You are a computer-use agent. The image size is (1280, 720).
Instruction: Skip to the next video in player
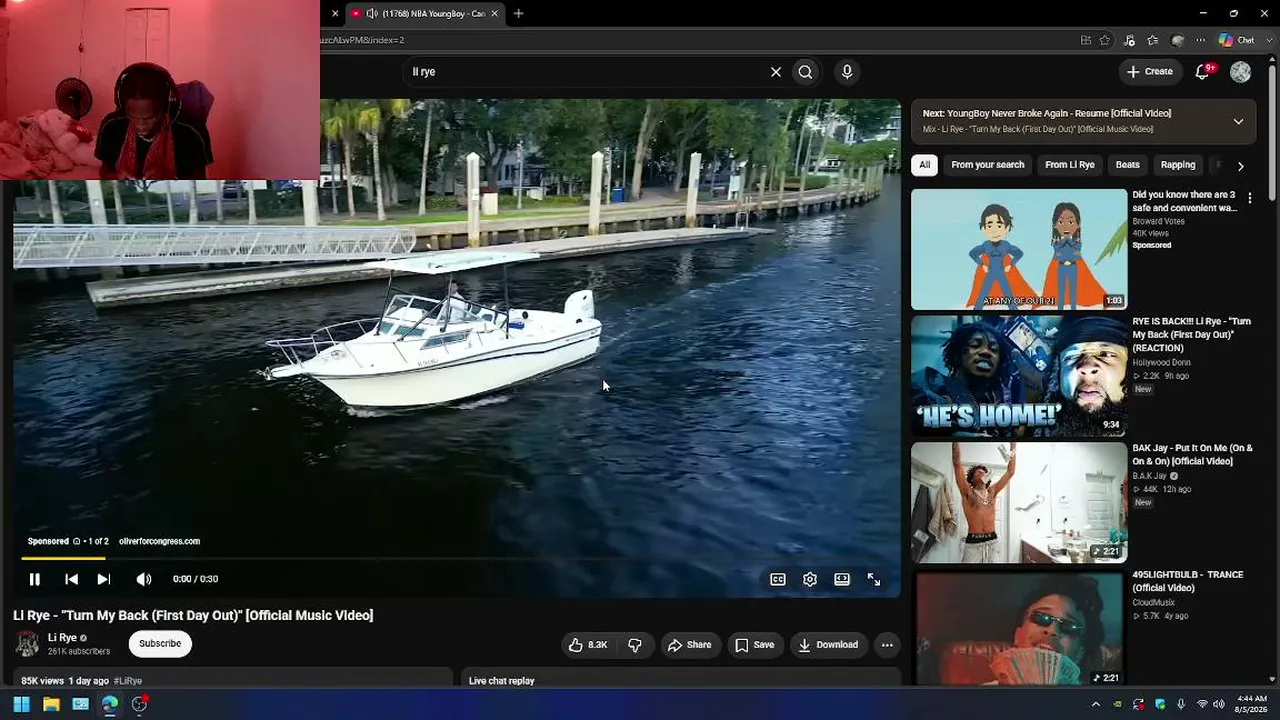click(103, 579)
